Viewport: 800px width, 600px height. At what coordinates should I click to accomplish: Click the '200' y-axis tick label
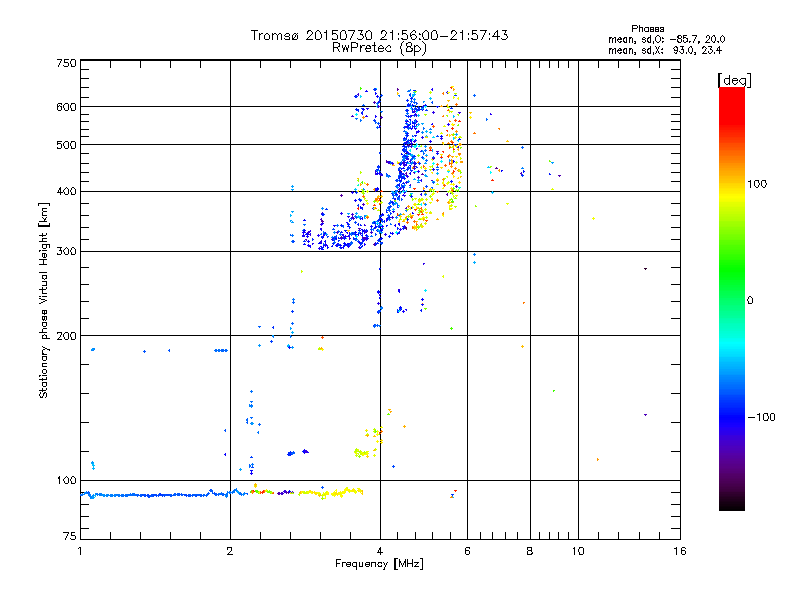click(66, 336)
